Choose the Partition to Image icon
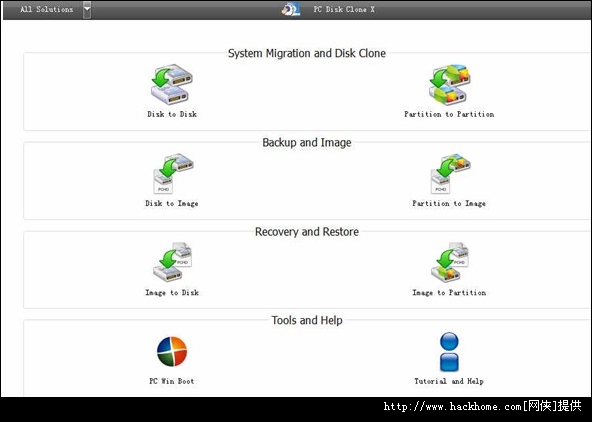The image size is (592, 422). (x=450, y=174)
